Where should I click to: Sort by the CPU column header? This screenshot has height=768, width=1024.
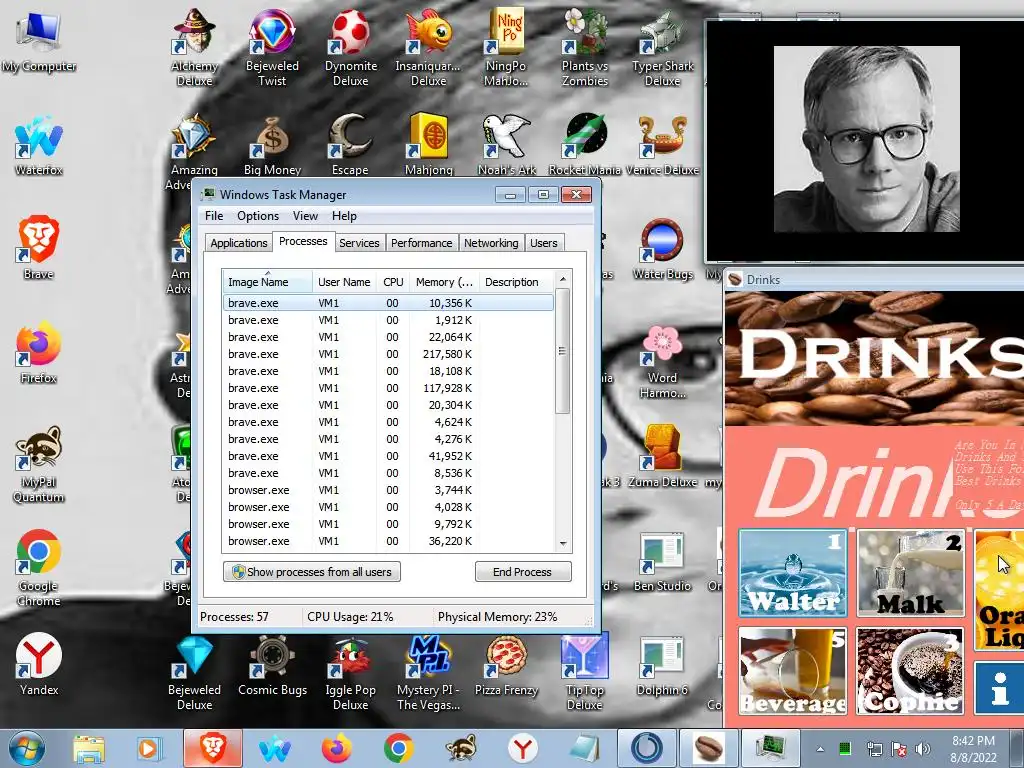[x=393, y=282]
